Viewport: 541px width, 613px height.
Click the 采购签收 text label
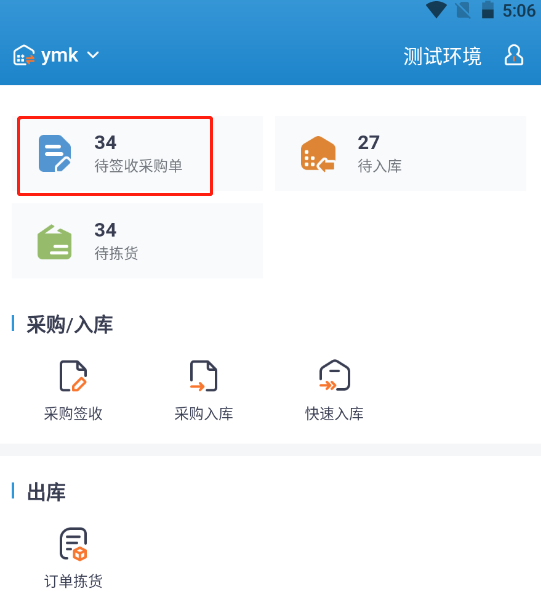pyautogui.click(x=73, y=414)
